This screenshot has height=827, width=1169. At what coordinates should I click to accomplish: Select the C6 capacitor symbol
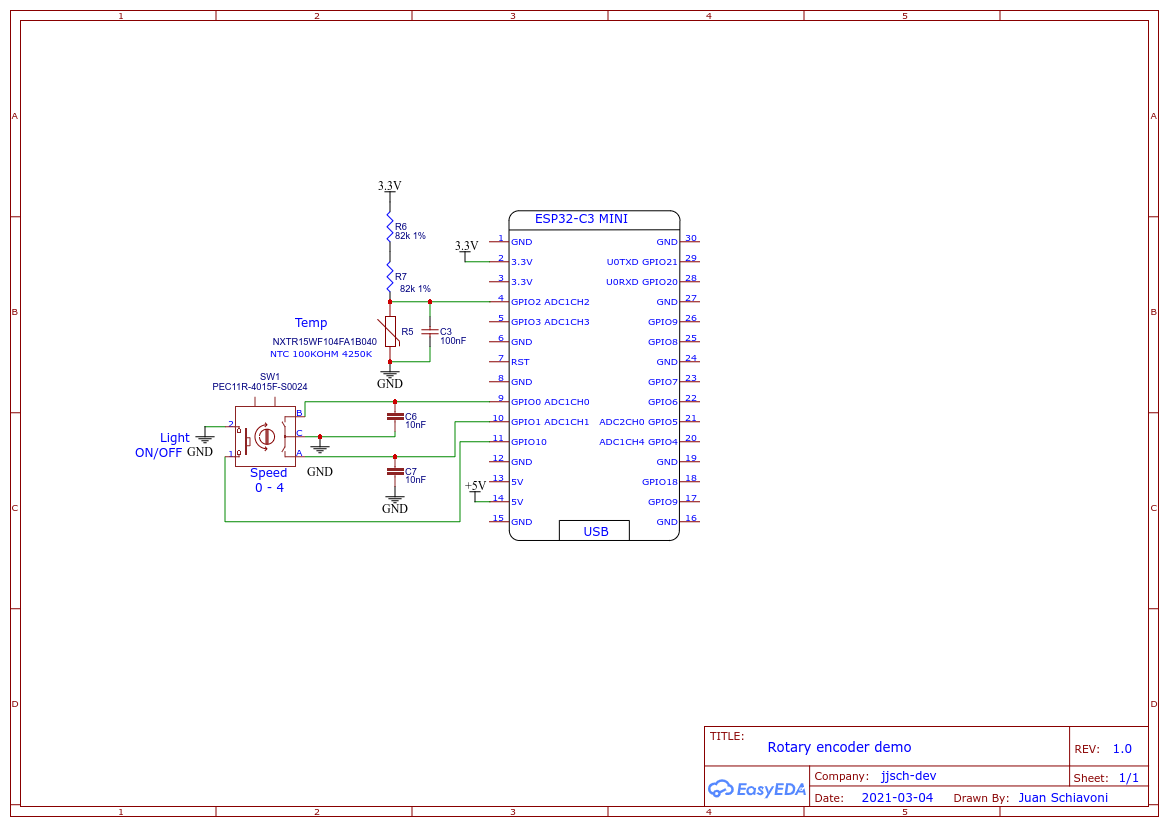pyautogui.click(x=395, y=416)
